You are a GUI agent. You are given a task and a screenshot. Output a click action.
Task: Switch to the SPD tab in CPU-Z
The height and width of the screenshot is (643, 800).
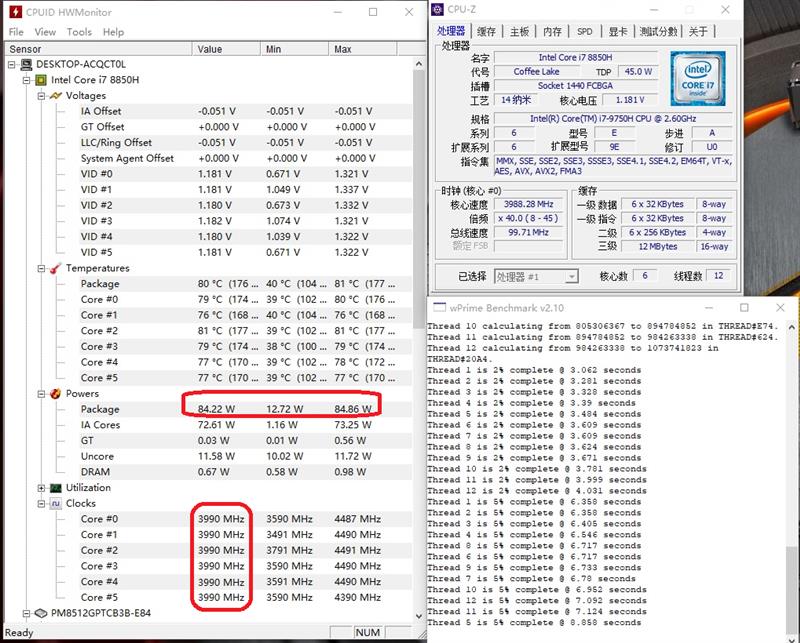click(585, 31)
